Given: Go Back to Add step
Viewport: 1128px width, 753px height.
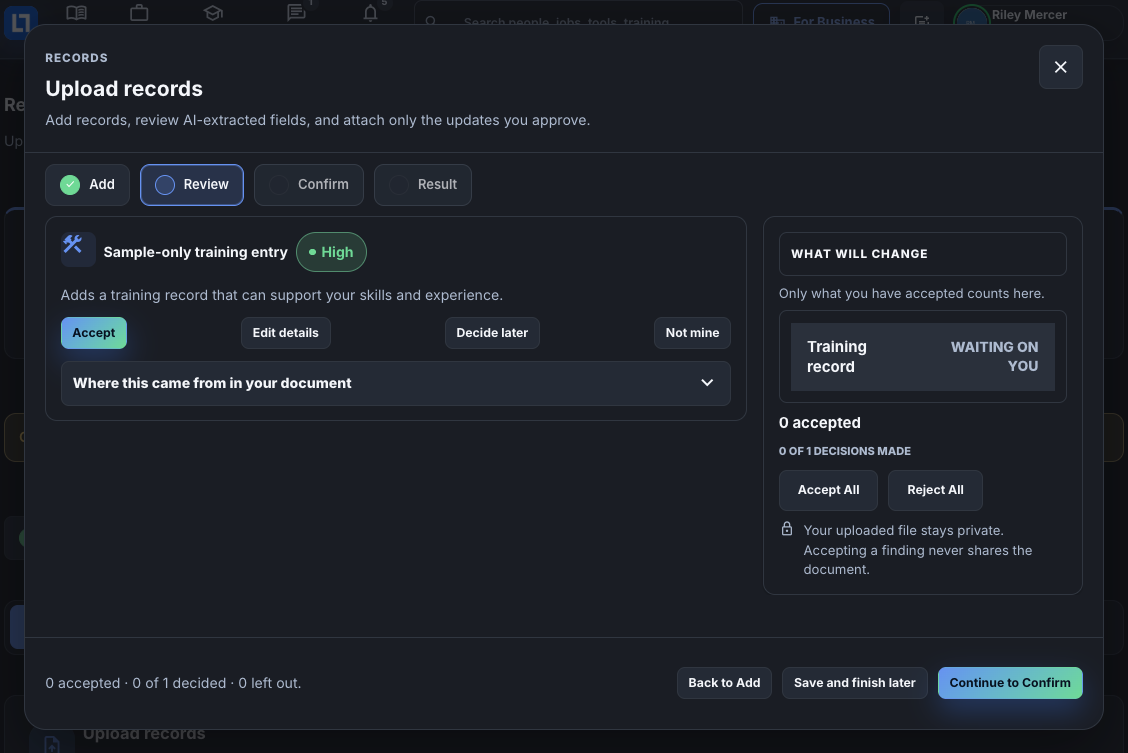Looking at the screenshot, I should coord(724,683).
